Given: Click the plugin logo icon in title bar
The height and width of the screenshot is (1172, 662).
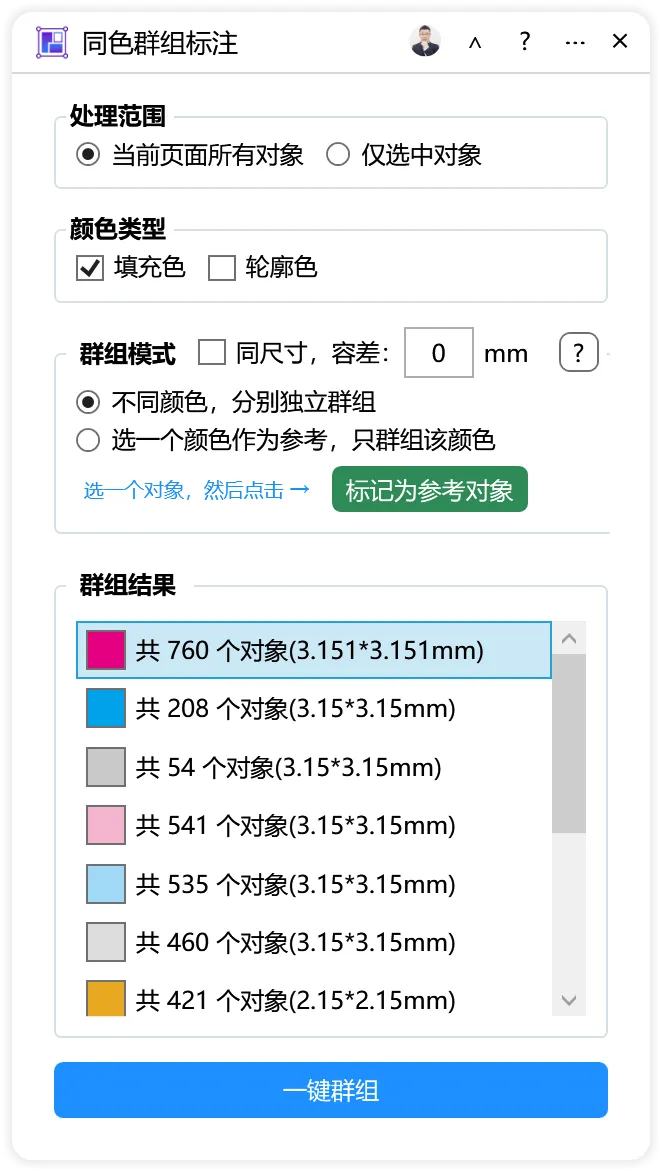Looking at the screenshot, I should (52, 42).
